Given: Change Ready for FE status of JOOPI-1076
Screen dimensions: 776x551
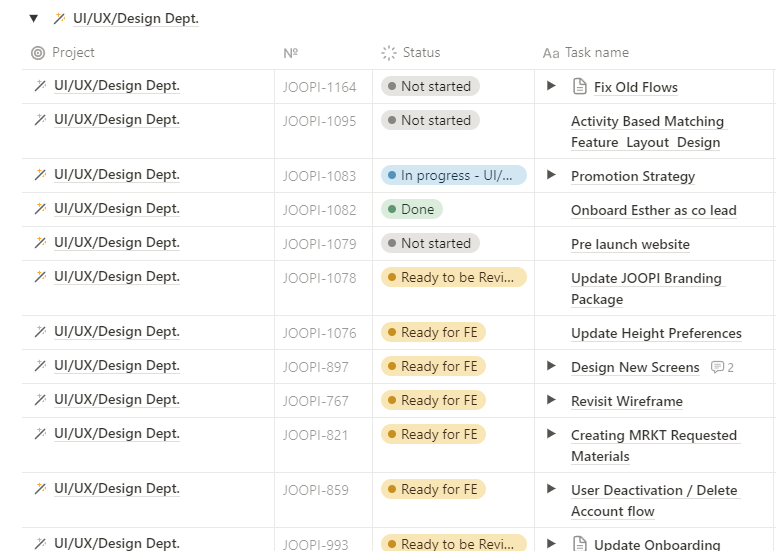Looking at the screenshot, I should 434,332.
